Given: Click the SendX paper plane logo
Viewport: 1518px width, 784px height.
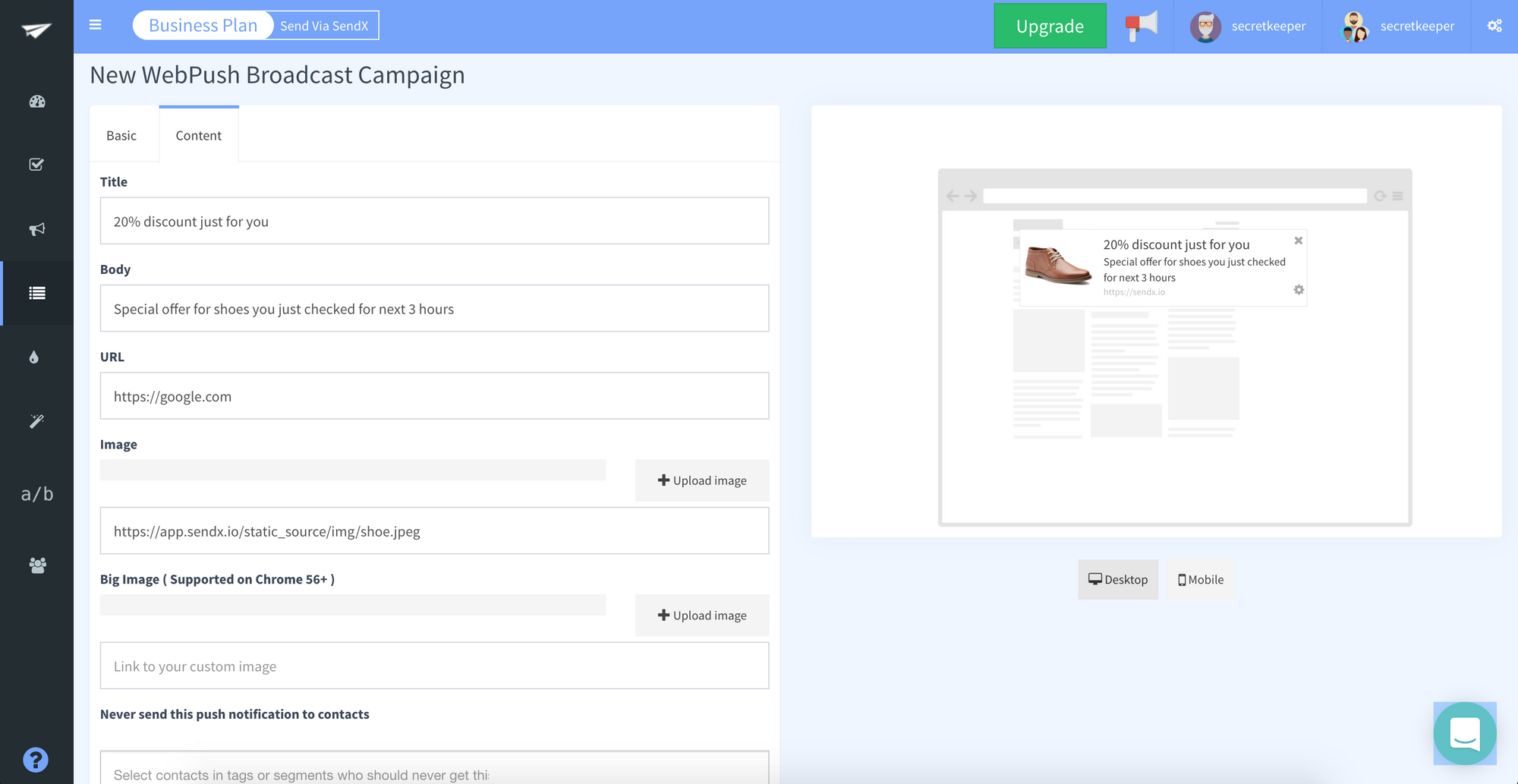Looking at the screenshot, I should coord(36,30).
